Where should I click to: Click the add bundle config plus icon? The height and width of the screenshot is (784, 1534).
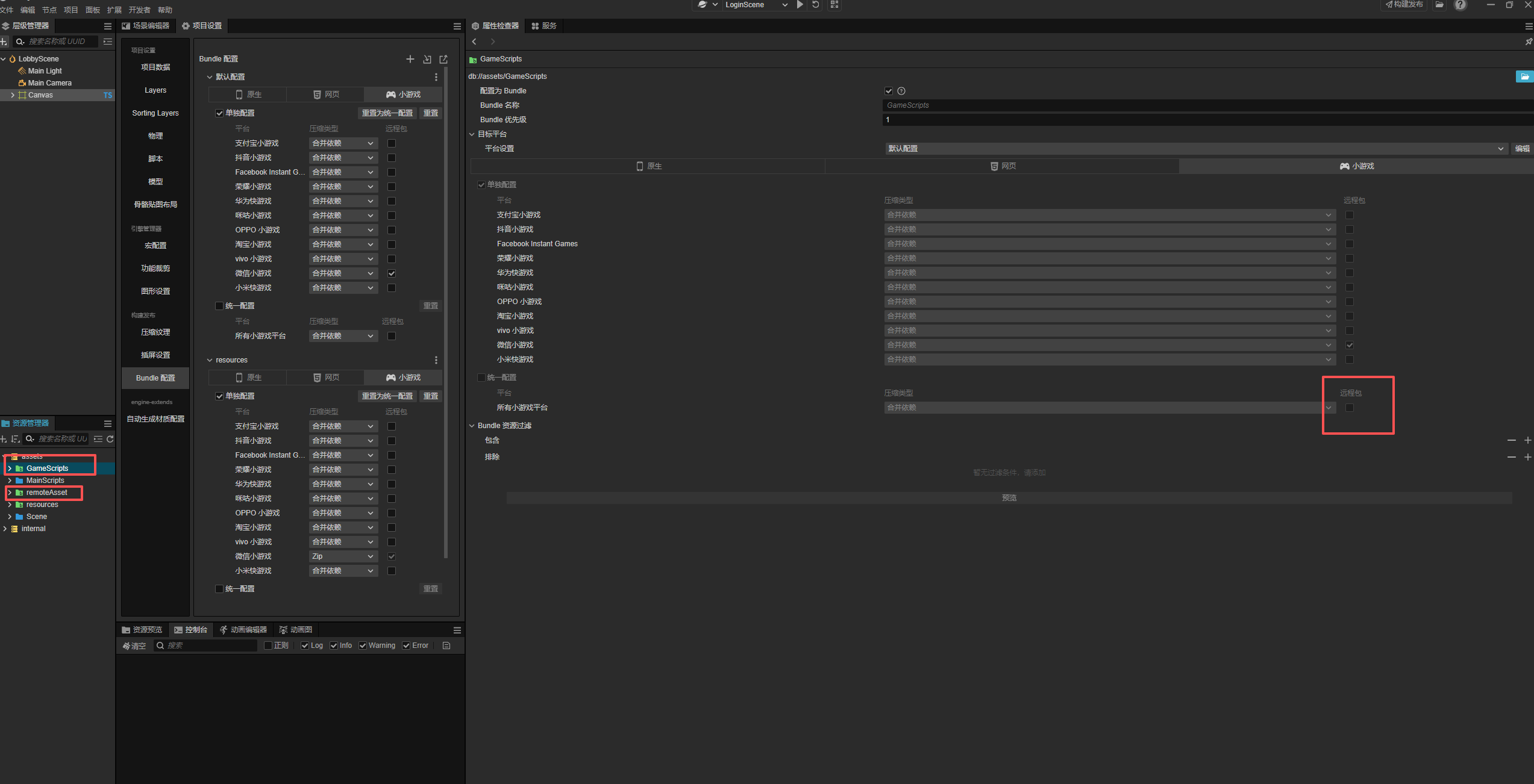point(410,59)
